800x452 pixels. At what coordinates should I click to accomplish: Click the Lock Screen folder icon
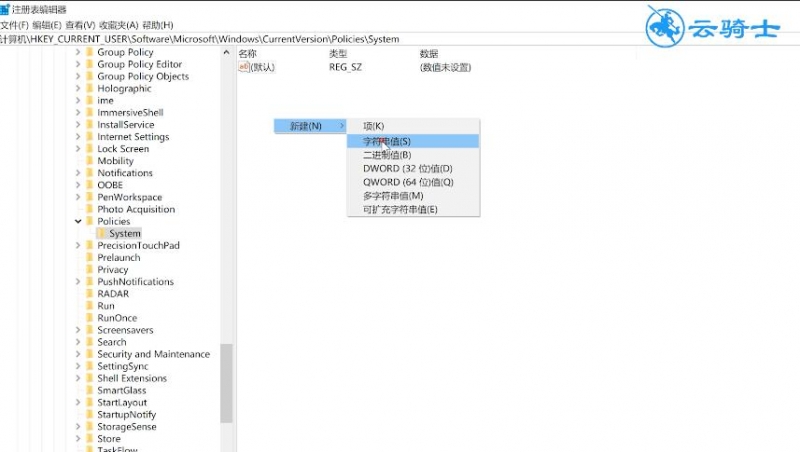(x=90, y=148)
